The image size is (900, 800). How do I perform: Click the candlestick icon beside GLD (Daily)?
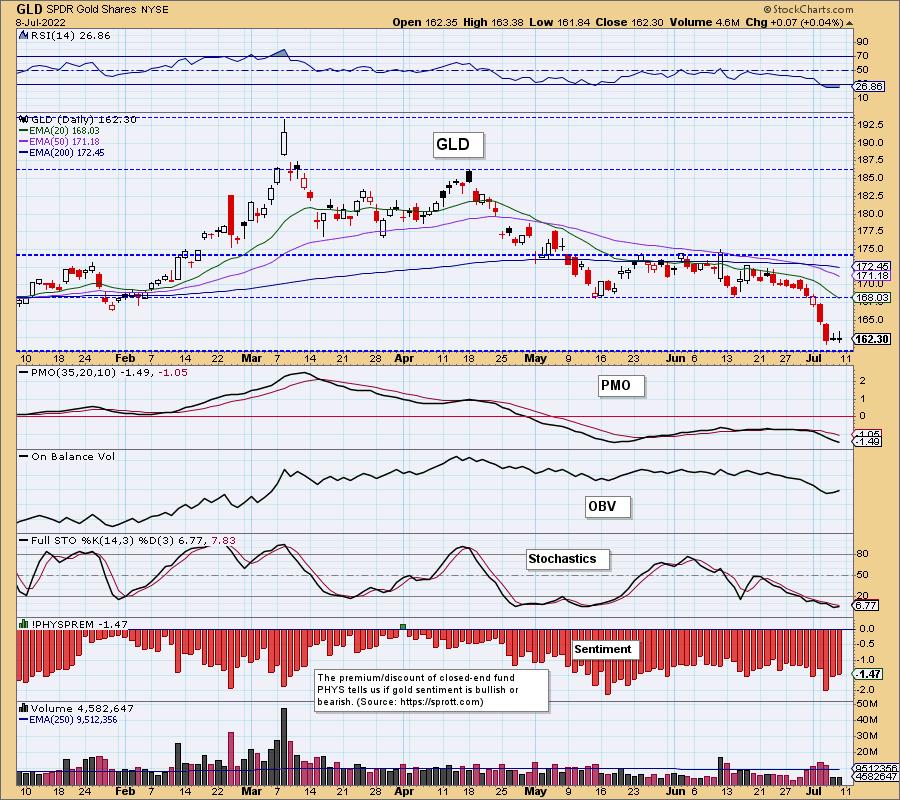[x=24, y=119]
